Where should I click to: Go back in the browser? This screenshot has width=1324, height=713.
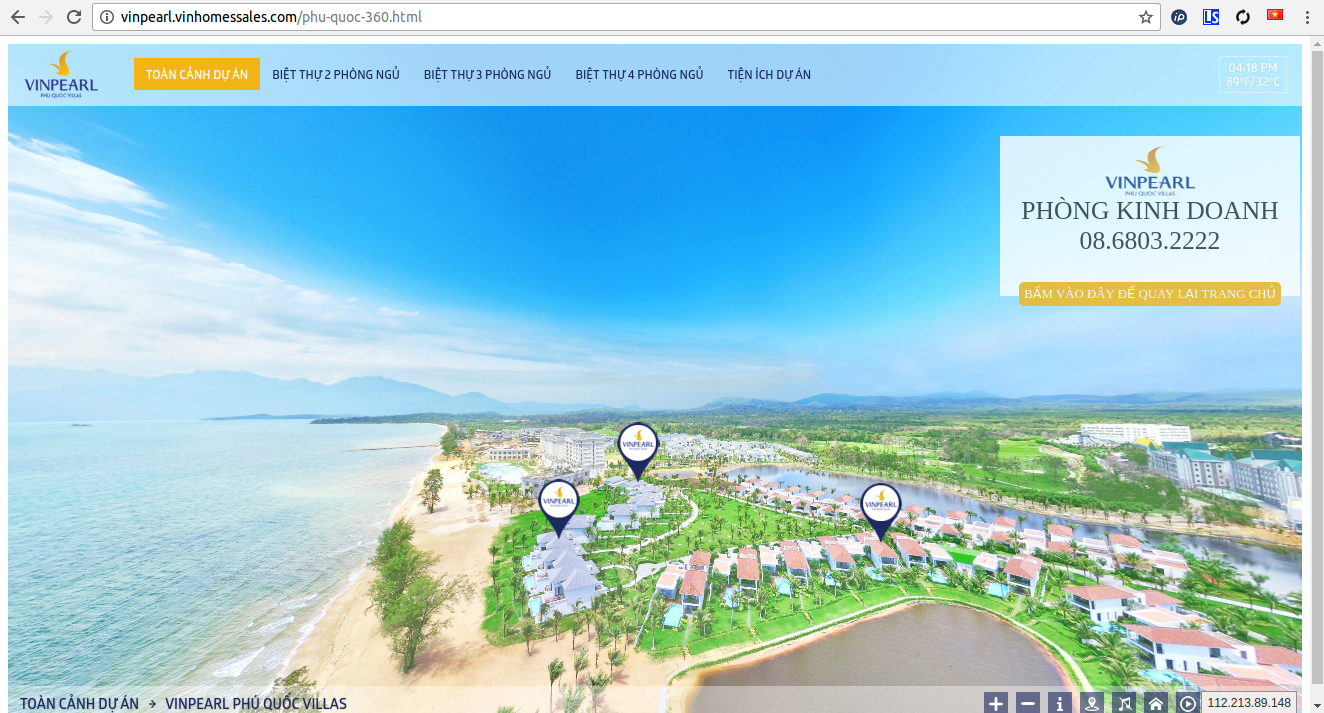click(x=18, y=17)
